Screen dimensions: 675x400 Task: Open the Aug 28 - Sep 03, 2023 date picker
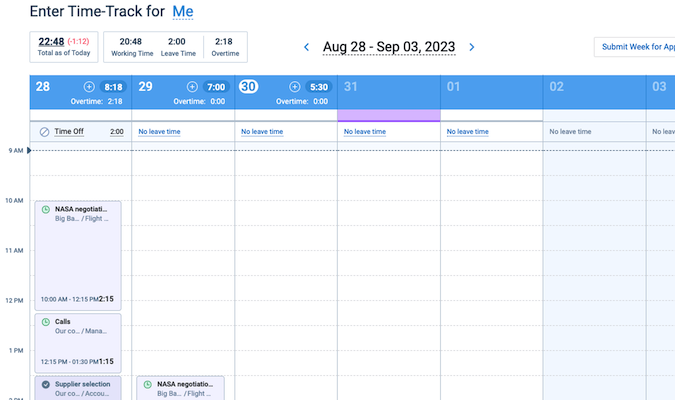coord(389,47)
